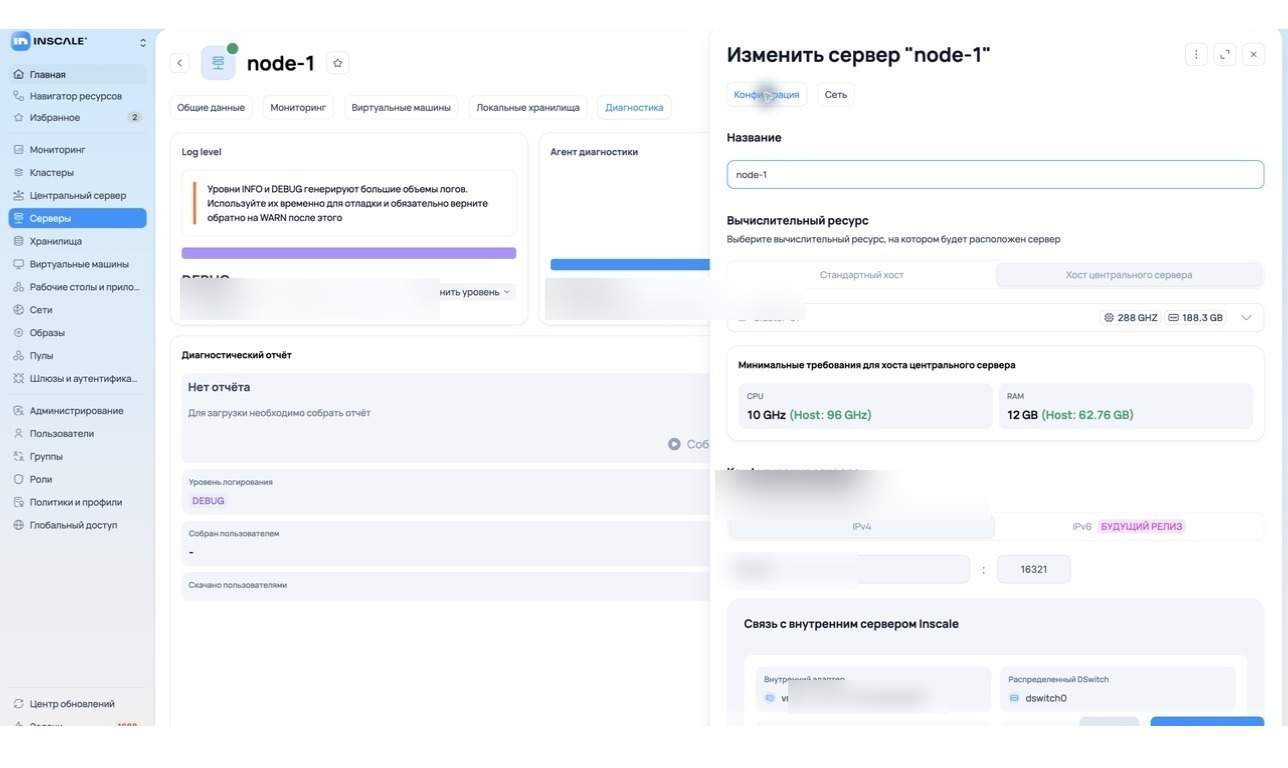Click the Образы disc icon in sidebar
The height and width of the screenshot is (768, 1288).
[18, 333]
